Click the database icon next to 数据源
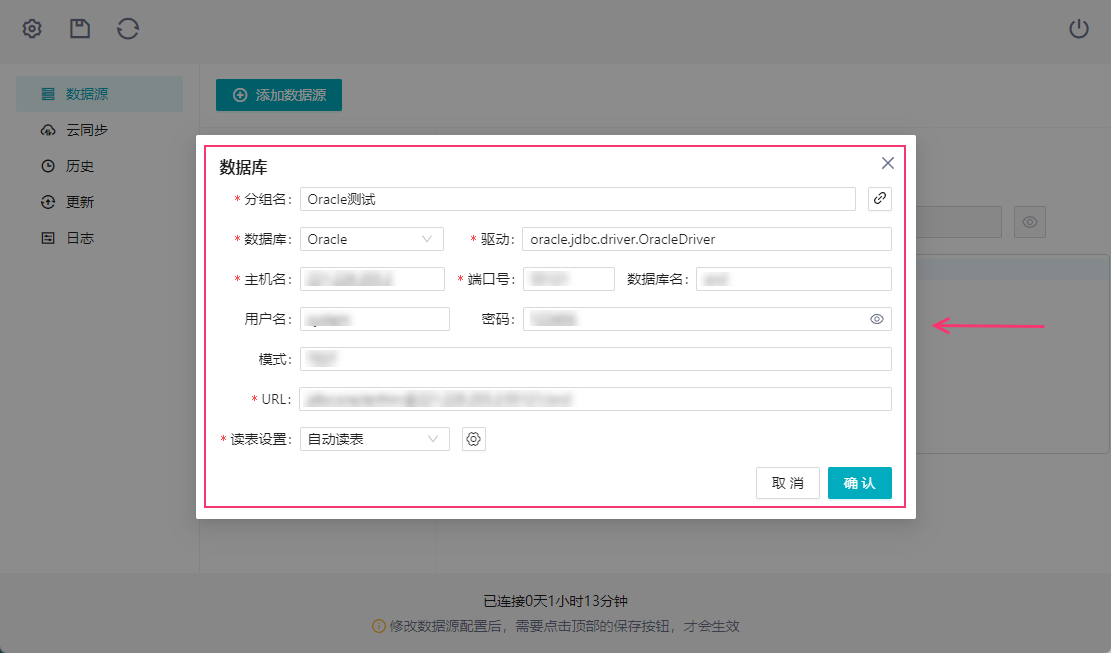Image resolution: width=1111 pixels, height=653 pixels. (x=47, y=94)
